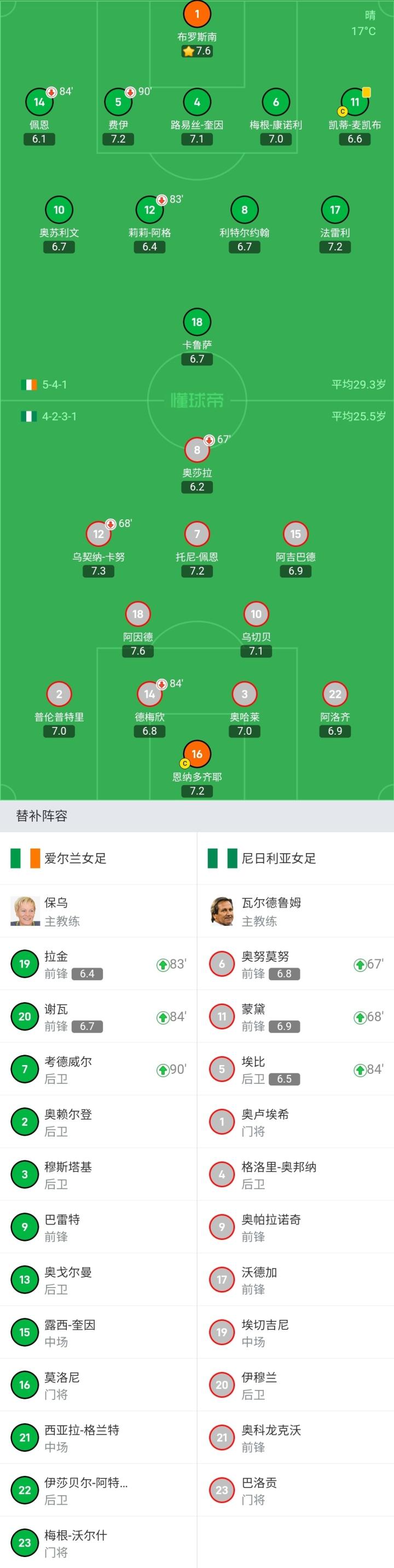Tap player 卡鲁萨 number 18 circle
394x1568 pixels.
point(197,322)
